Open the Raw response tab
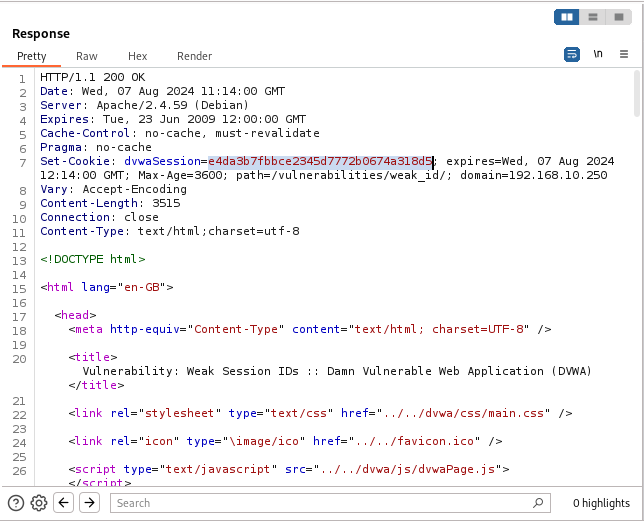 click(87, 56)
